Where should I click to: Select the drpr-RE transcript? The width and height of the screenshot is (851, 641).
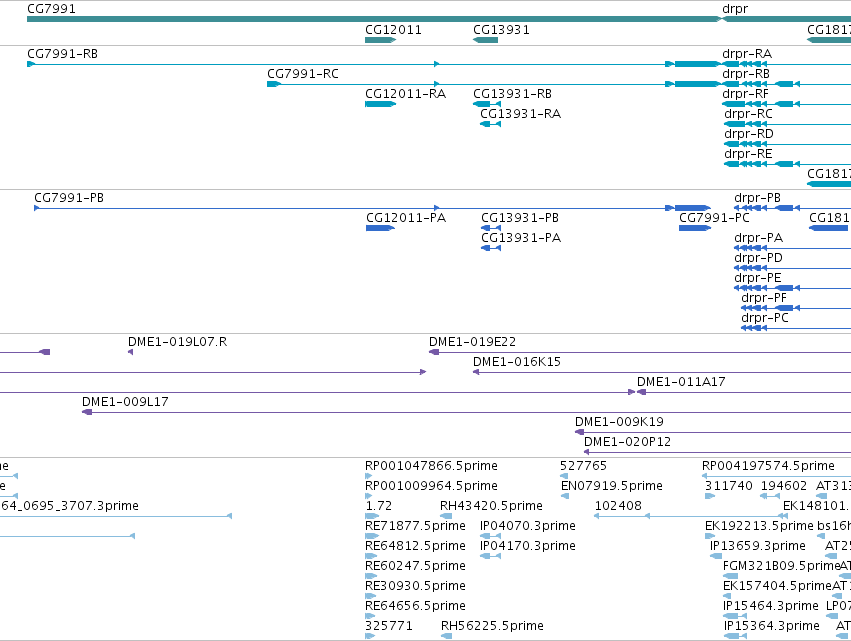coord(748,154)
